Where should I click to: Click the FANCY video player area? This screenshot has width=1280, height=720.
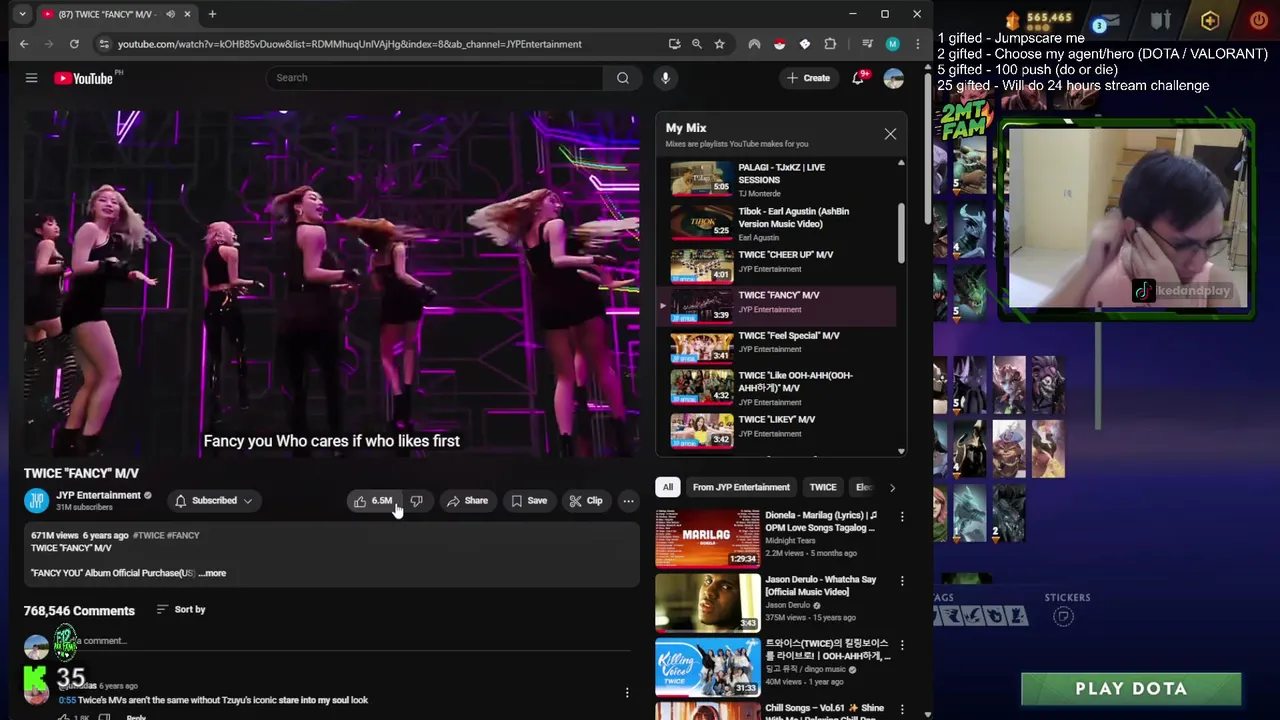[x=331, y=285]
